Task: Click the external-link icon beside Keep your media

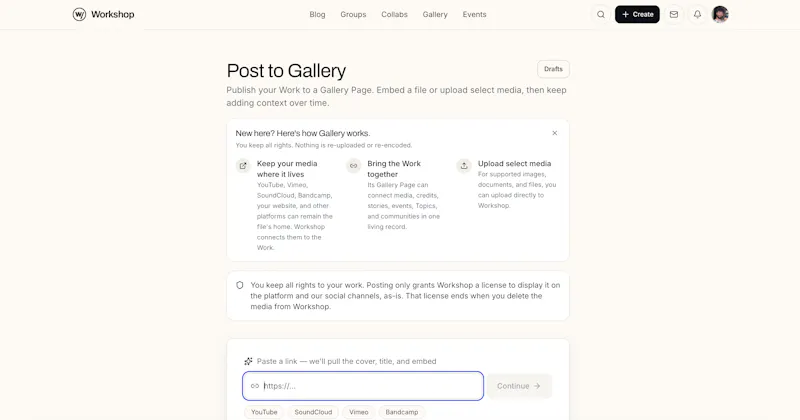Action: point(243,166)
